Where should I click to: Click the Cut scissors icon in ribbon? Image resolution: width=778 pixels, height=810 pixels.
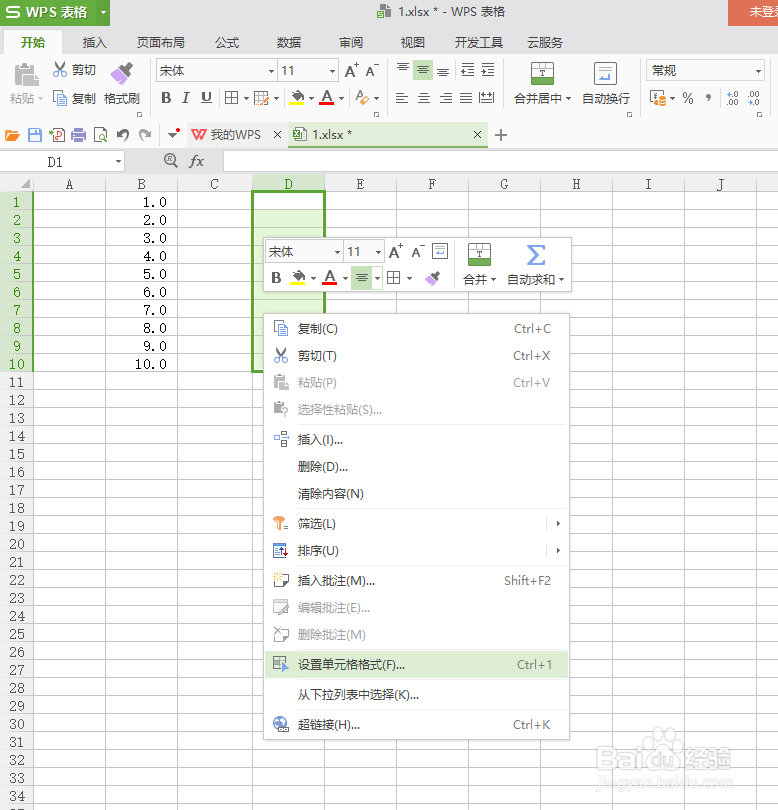[x=60, y=70]
